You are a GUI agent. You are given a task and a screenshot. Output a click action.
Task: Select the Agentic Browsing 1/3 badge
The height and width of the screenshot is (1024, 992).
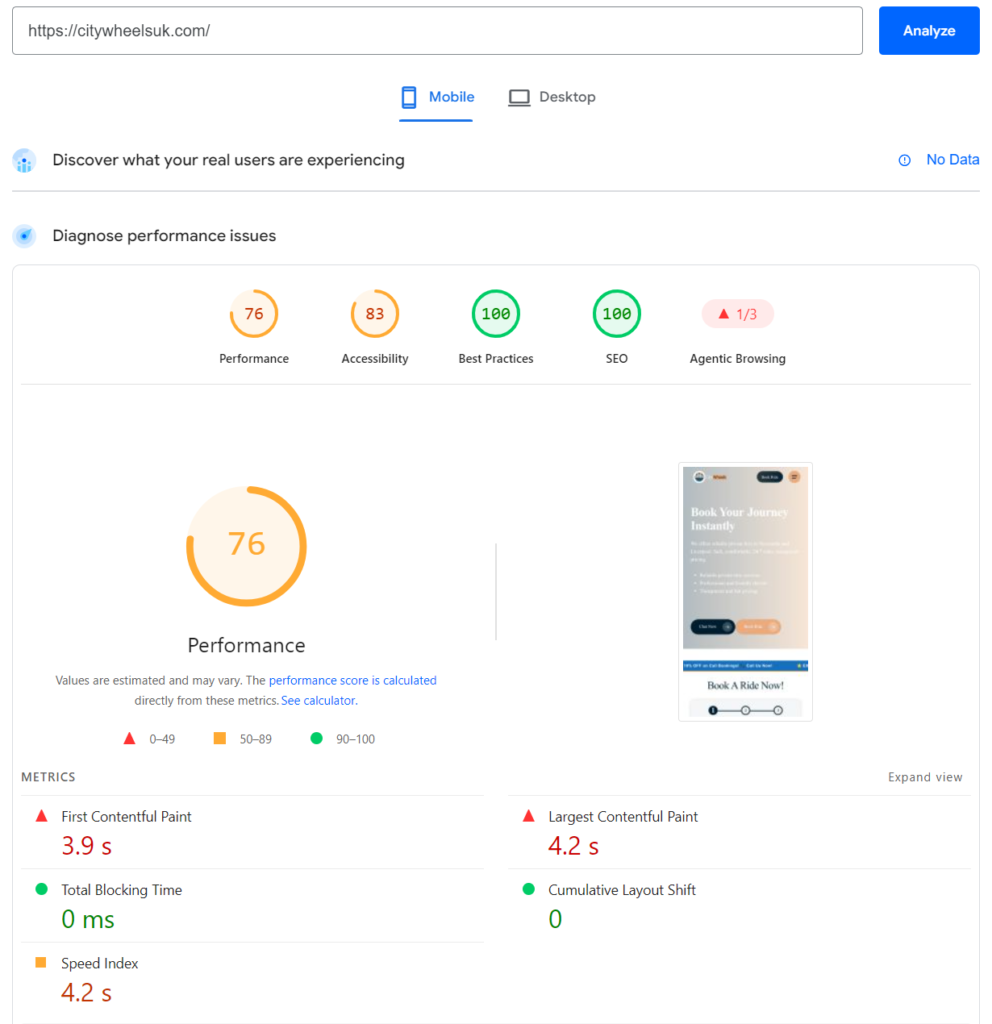click(x=738, y=314)
